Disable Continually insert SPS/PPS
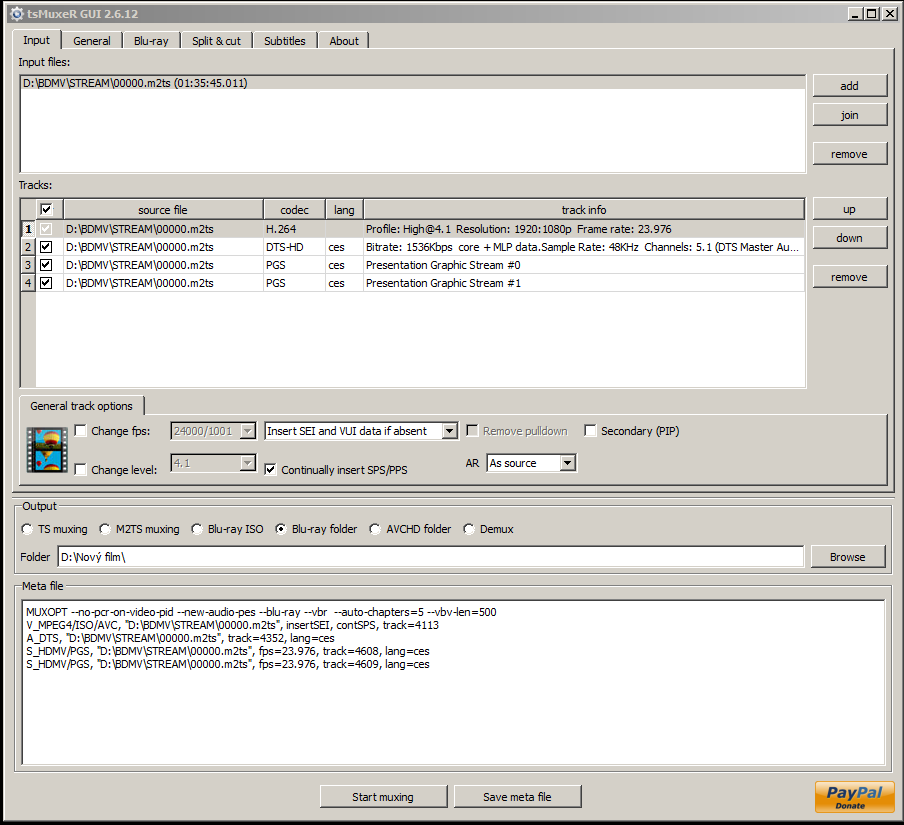The height and width of the screenshot is (825, 904). [x=270, y=469]
